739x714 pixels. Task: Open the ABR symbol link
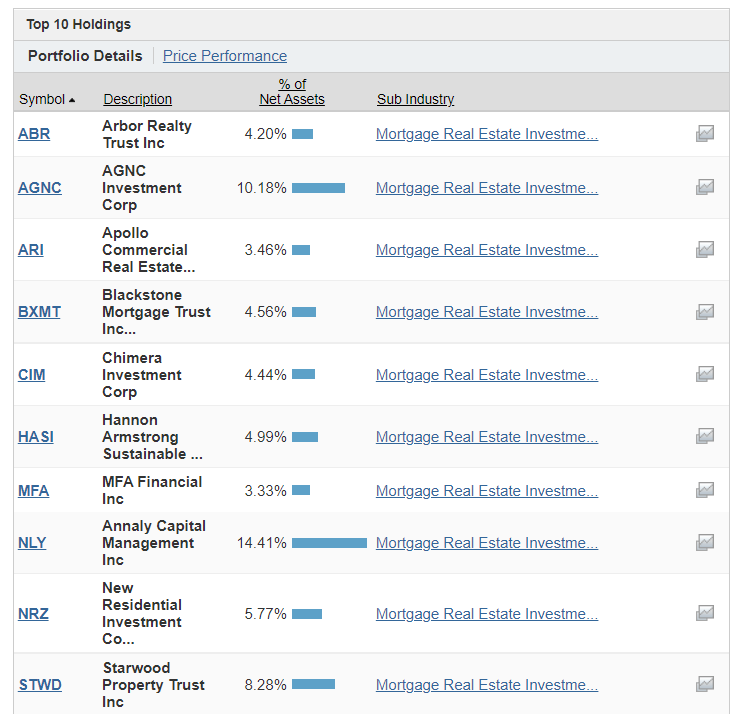pos(34,134)
